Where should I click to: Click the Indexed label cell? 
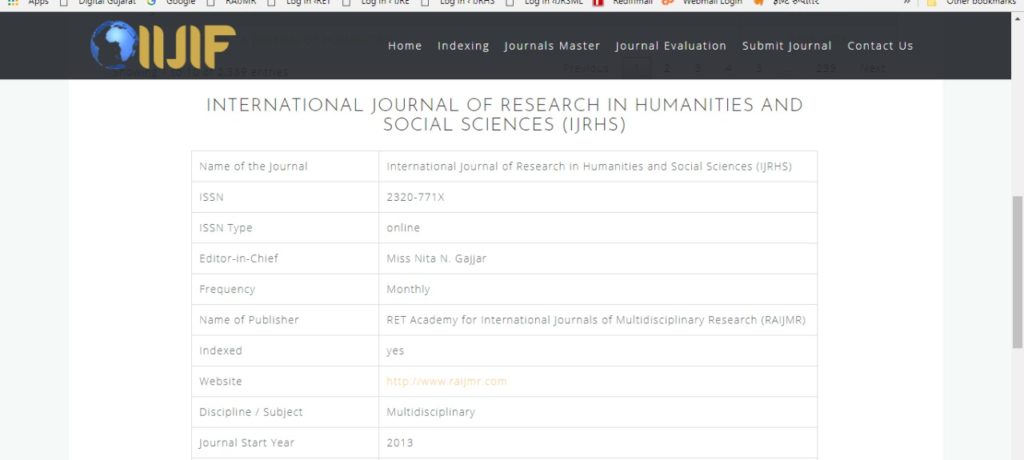tap(285, 351)
